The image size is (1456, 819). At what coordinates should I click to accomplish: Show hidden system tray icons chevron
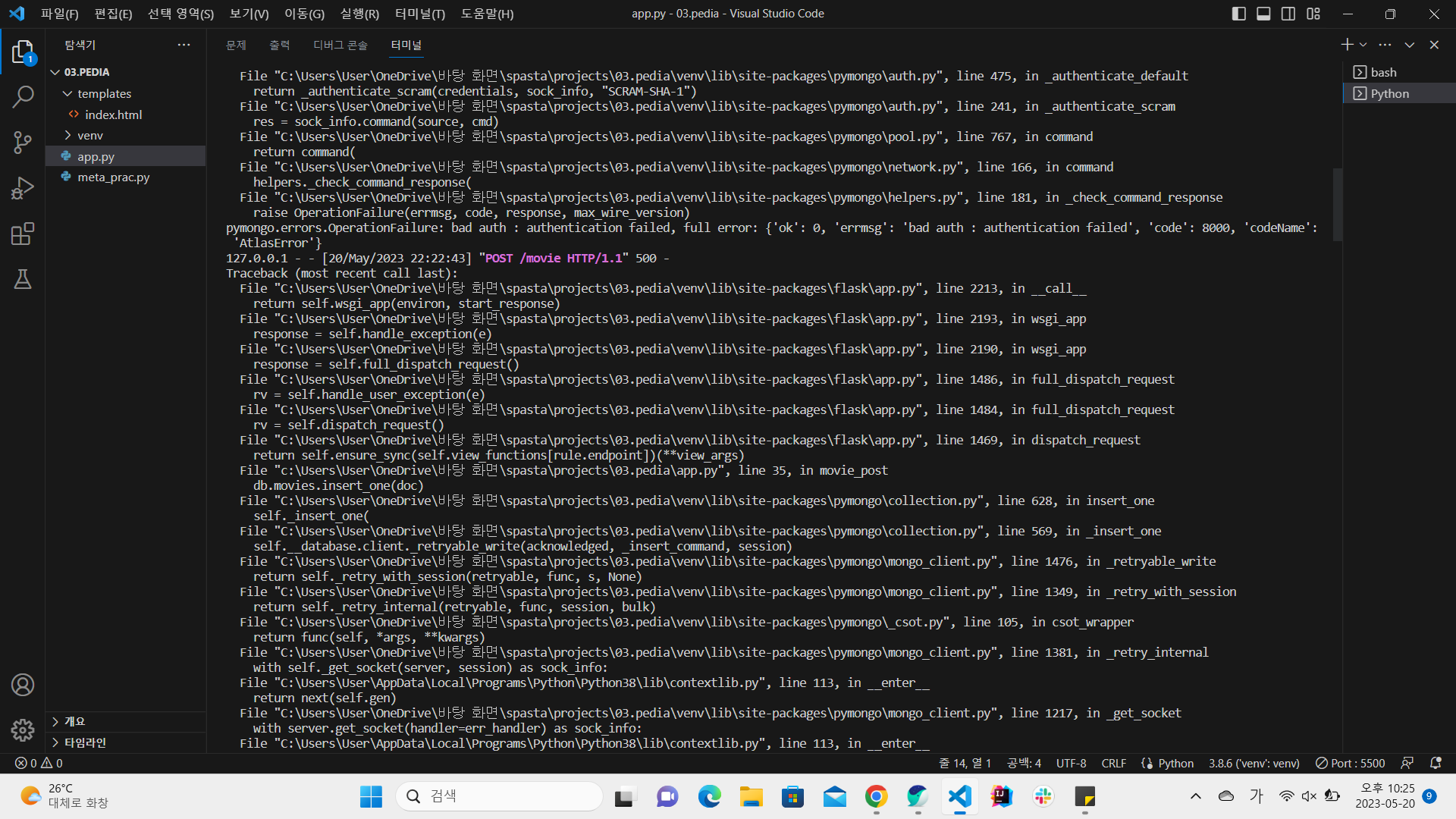point(1196,796)
